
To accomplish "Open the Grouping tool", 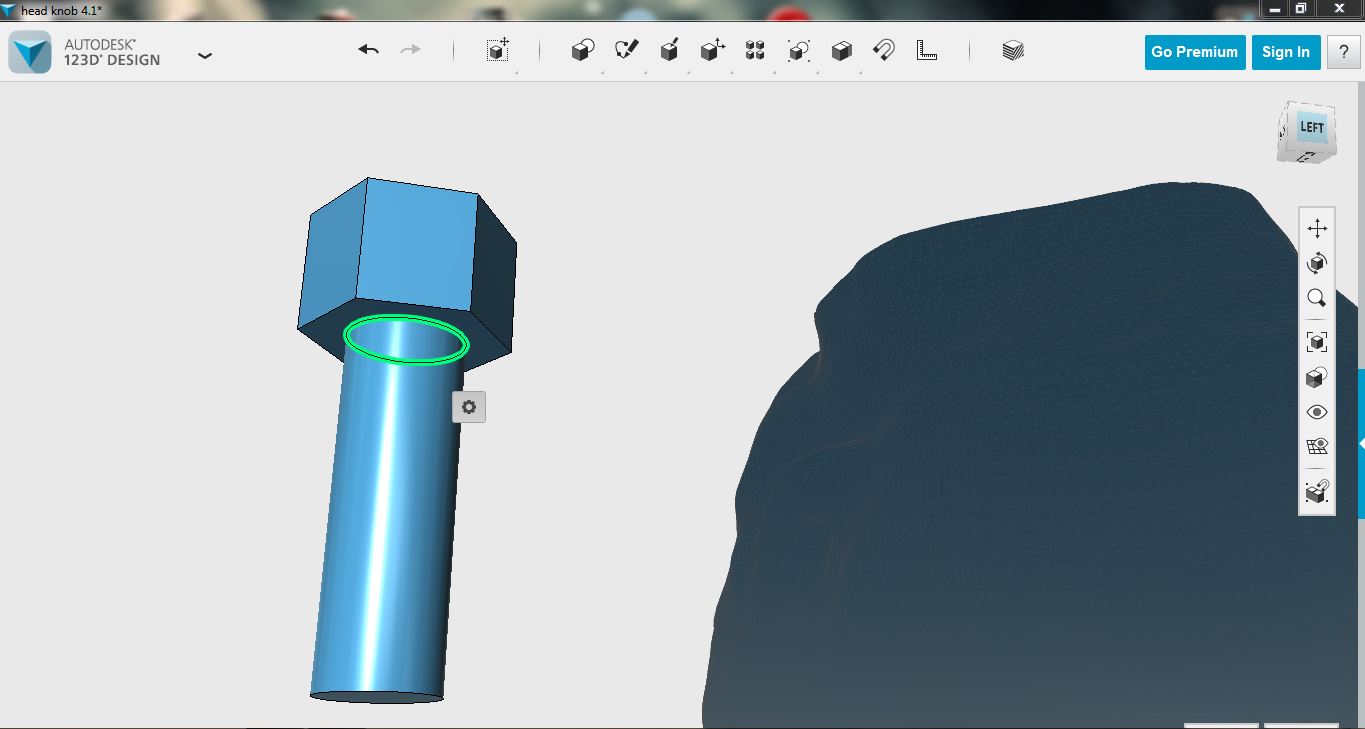I will (798, 51).
